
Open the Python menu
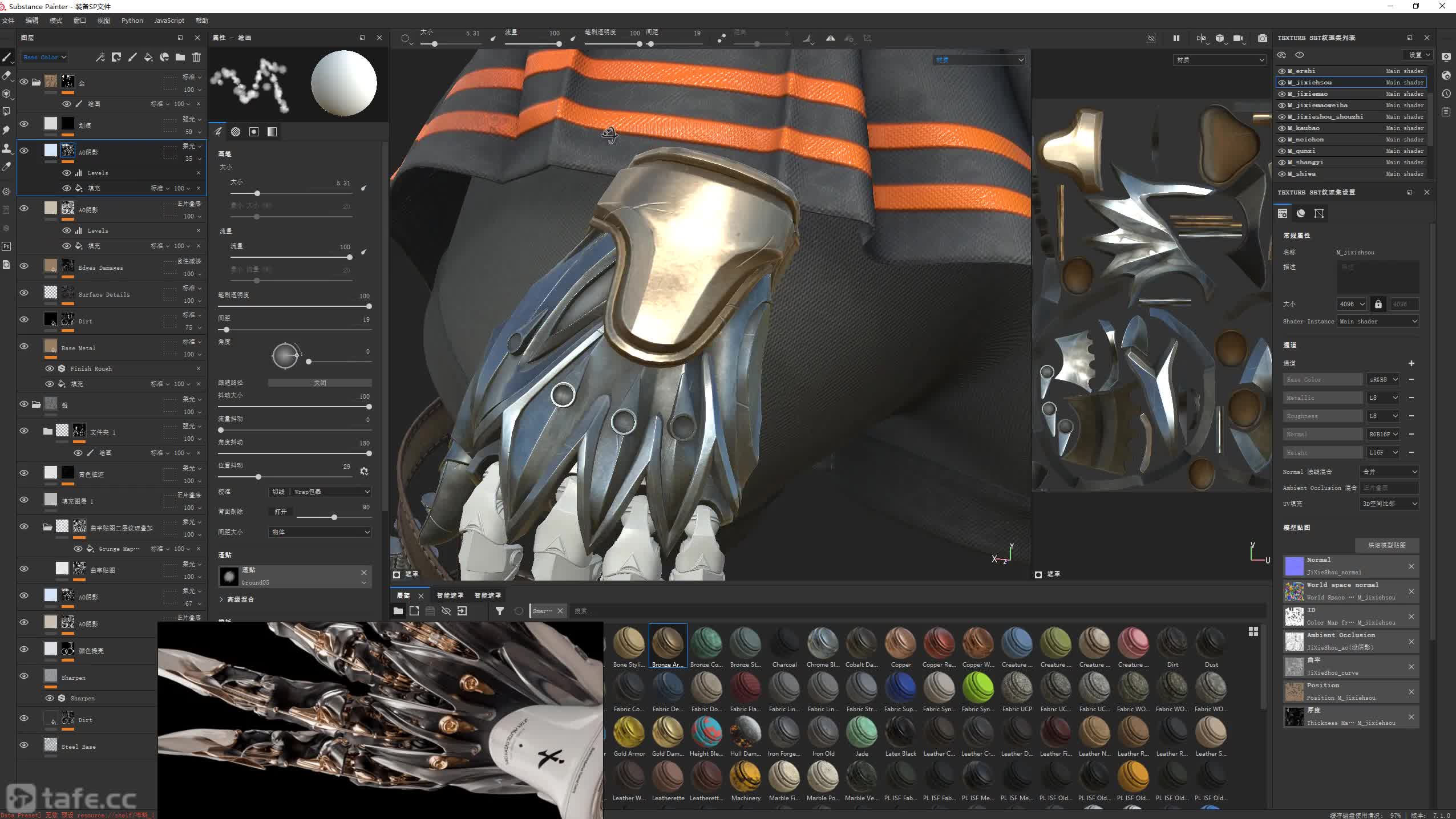pyautogui.click(x=132, y=21)
